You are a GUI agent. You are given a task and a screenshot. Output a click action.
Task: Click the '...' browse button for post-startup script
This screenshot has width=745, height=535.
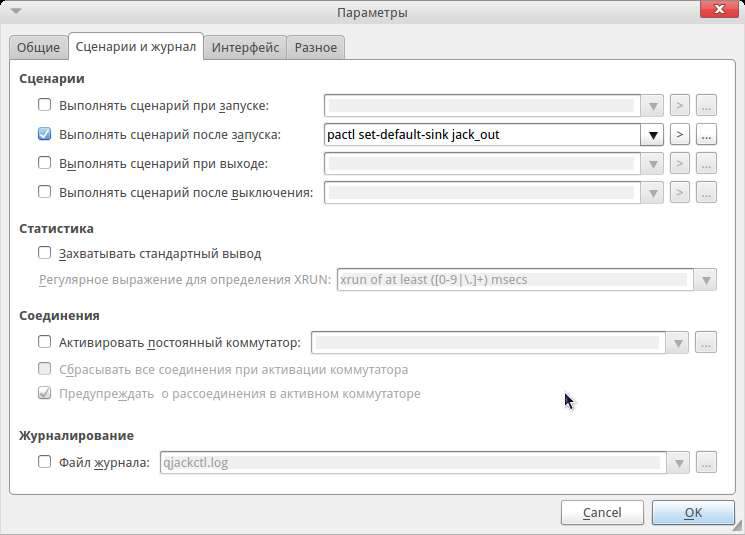tap(707, 134)
